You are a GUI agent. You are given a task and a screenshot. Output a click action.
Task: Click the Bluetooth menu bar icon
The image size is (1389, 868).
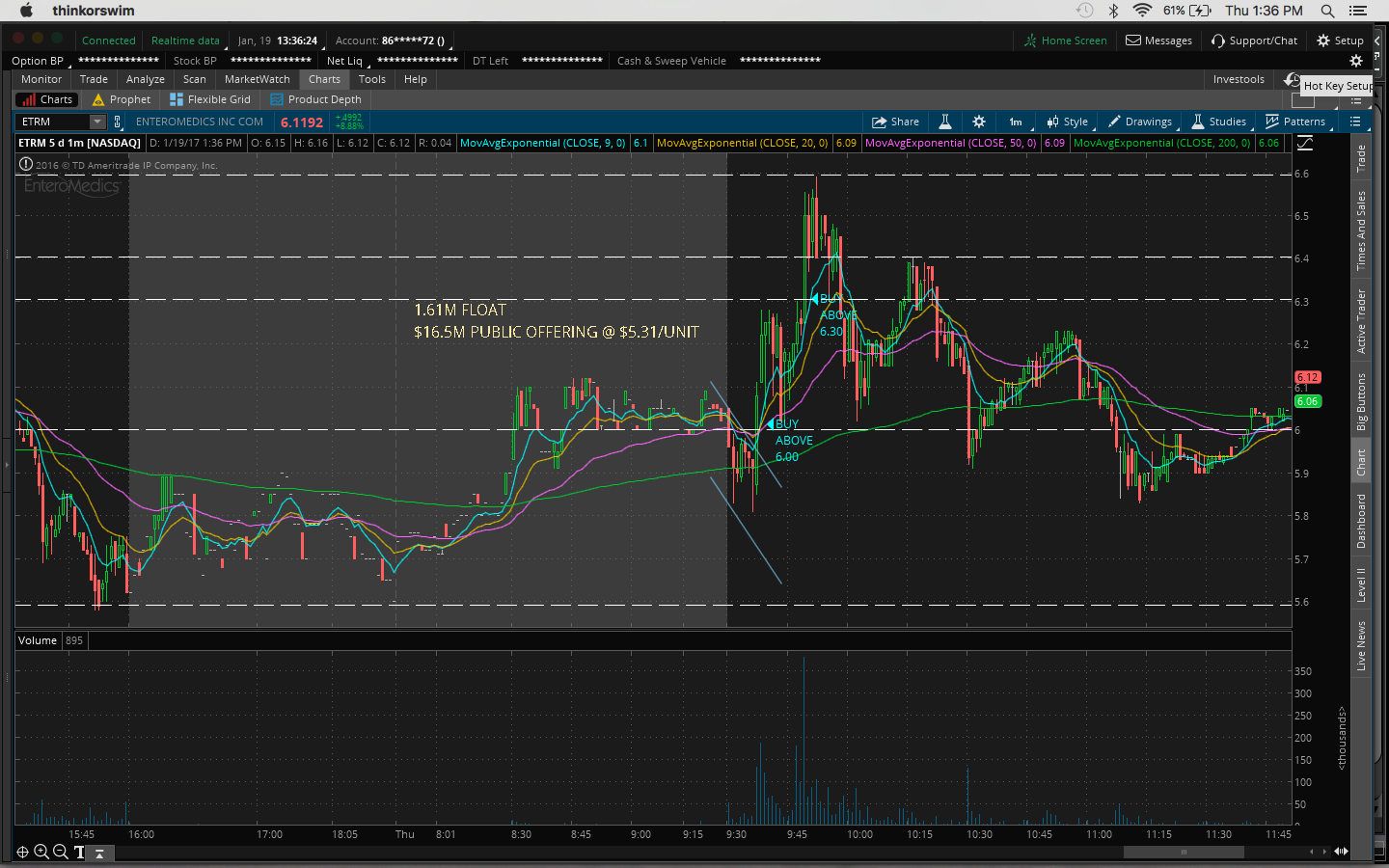[1113, 11]
